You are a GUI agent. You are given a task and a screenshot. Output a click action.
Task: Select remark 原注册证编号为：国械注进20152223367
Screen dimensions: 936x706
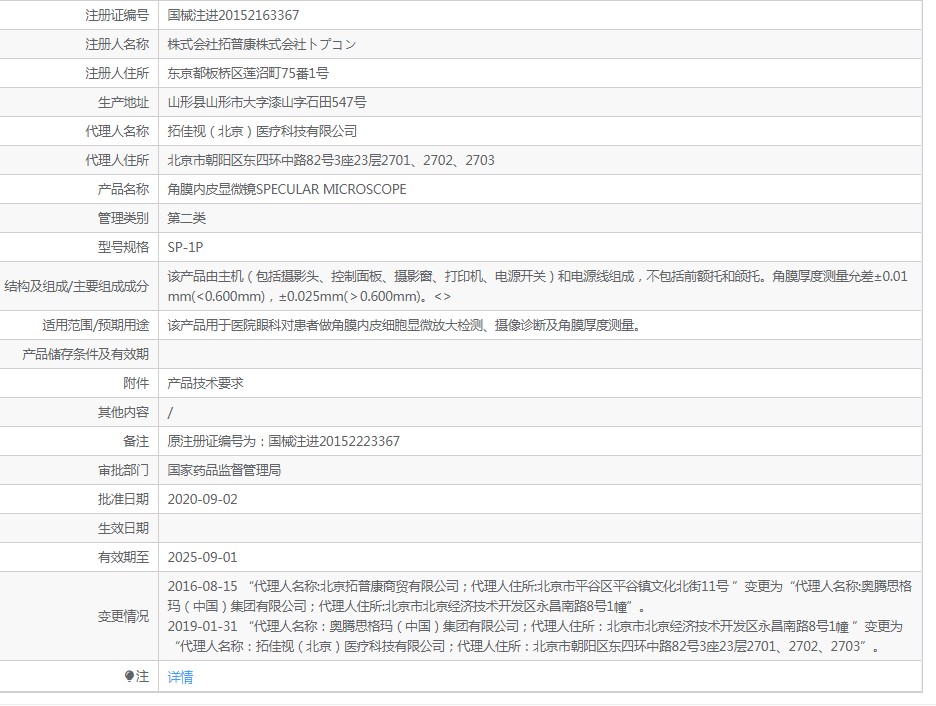point(284,441)
